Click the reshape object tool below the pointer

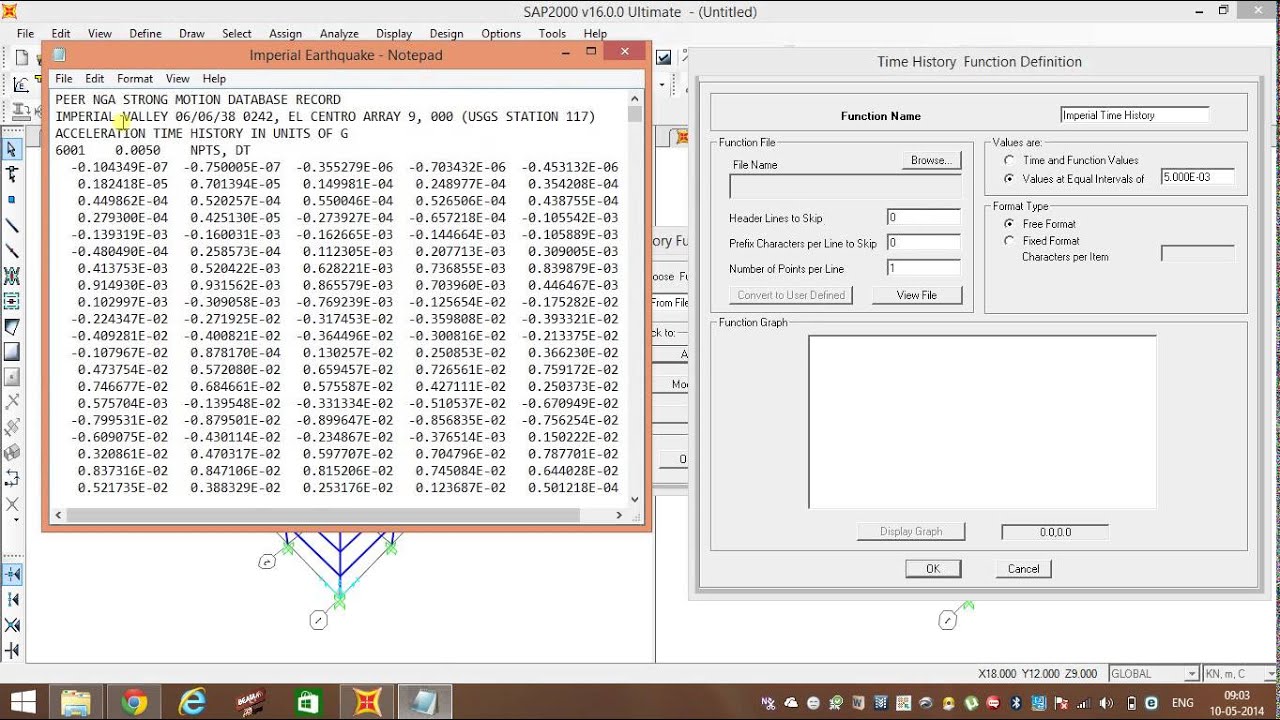tap(12, 174)
